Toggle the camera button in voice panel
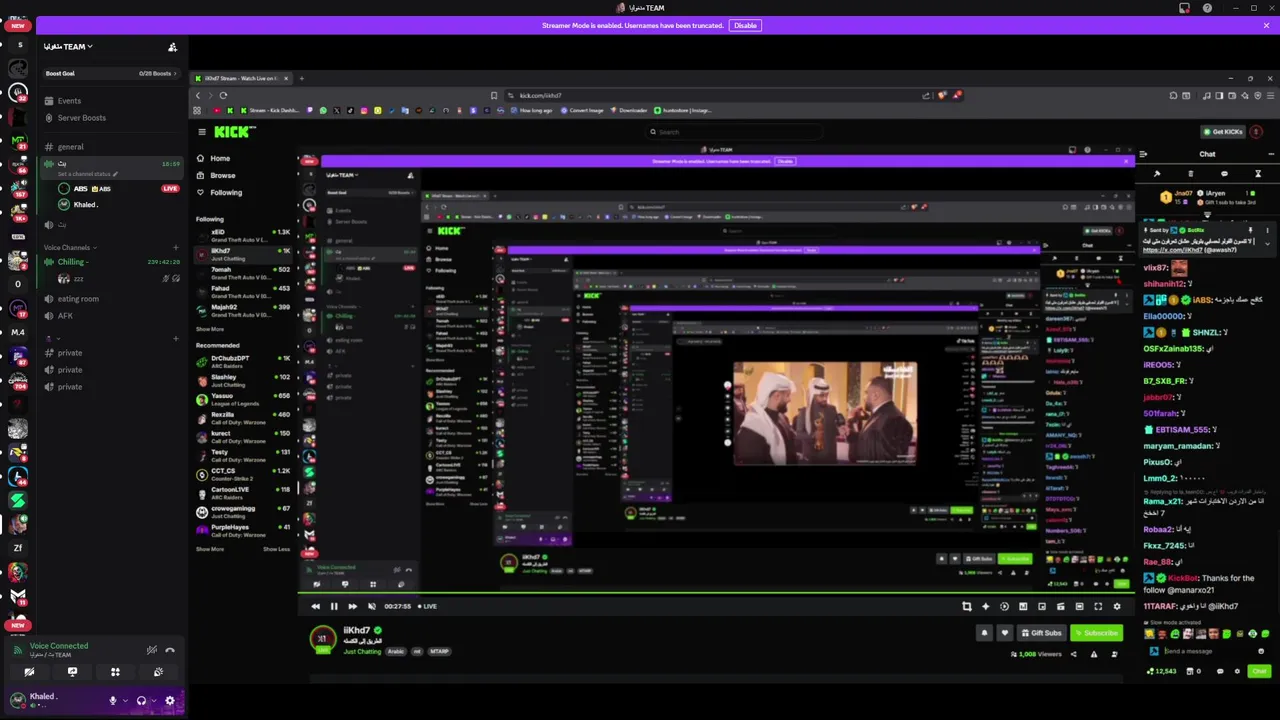 29,672
